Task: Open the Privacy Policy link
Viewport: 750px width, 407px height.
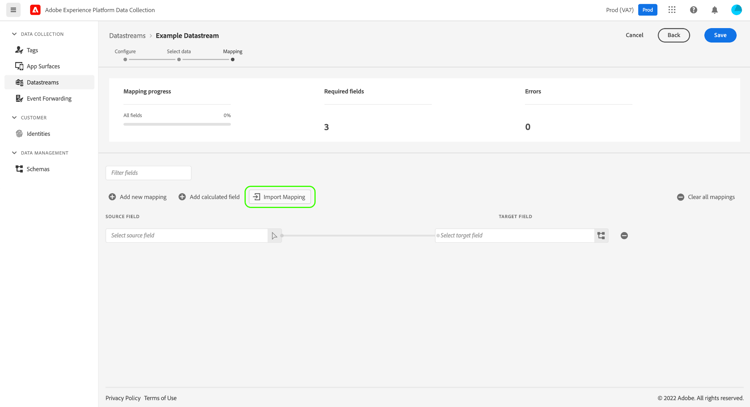Action: (x=123, y=398)
